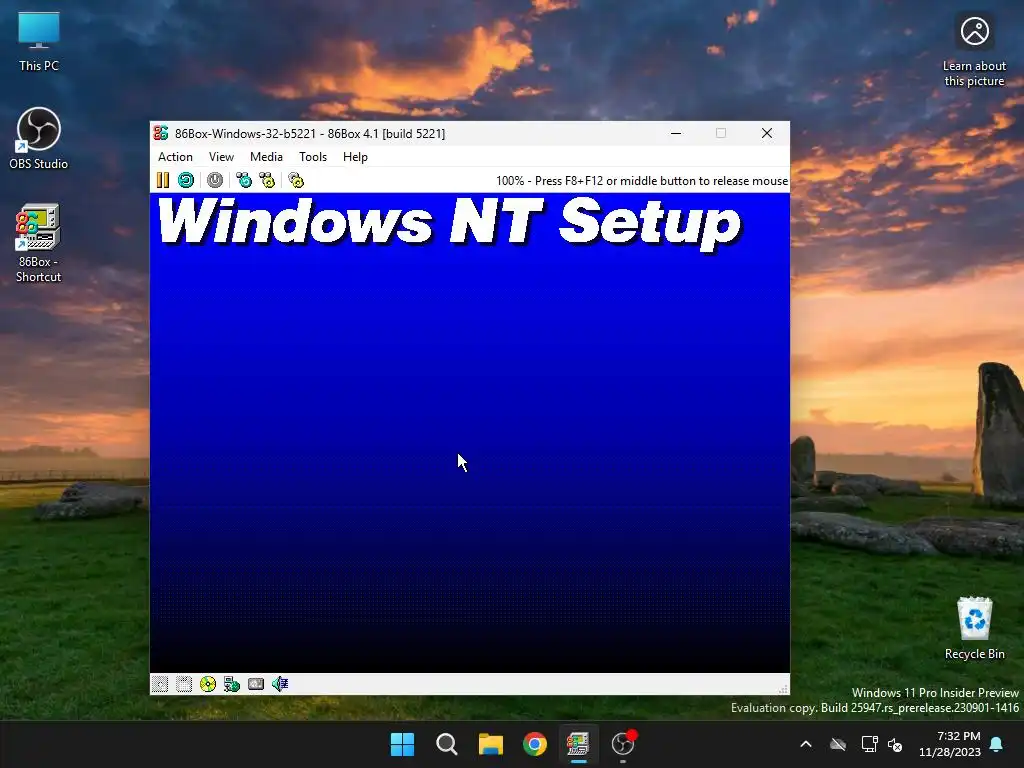This screenshot has height=768, width=1024.
Task: Click first floppy drive status icon
Action: (160, 684)
